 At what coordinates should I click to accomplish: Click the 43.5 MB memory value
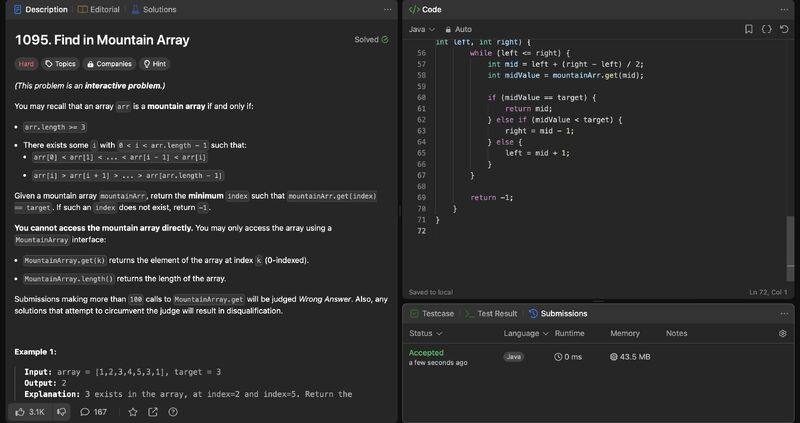pyautogui.click(x=630, y=357)
